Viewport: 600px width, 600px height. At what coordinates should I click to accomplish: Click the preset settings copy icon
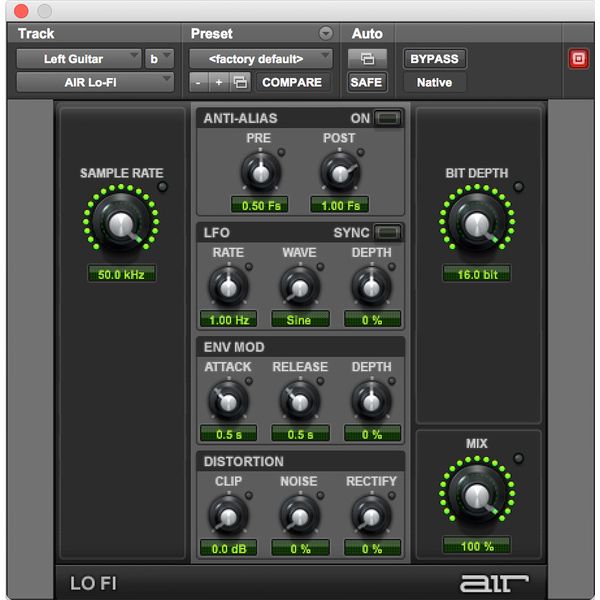click(240, 82)
